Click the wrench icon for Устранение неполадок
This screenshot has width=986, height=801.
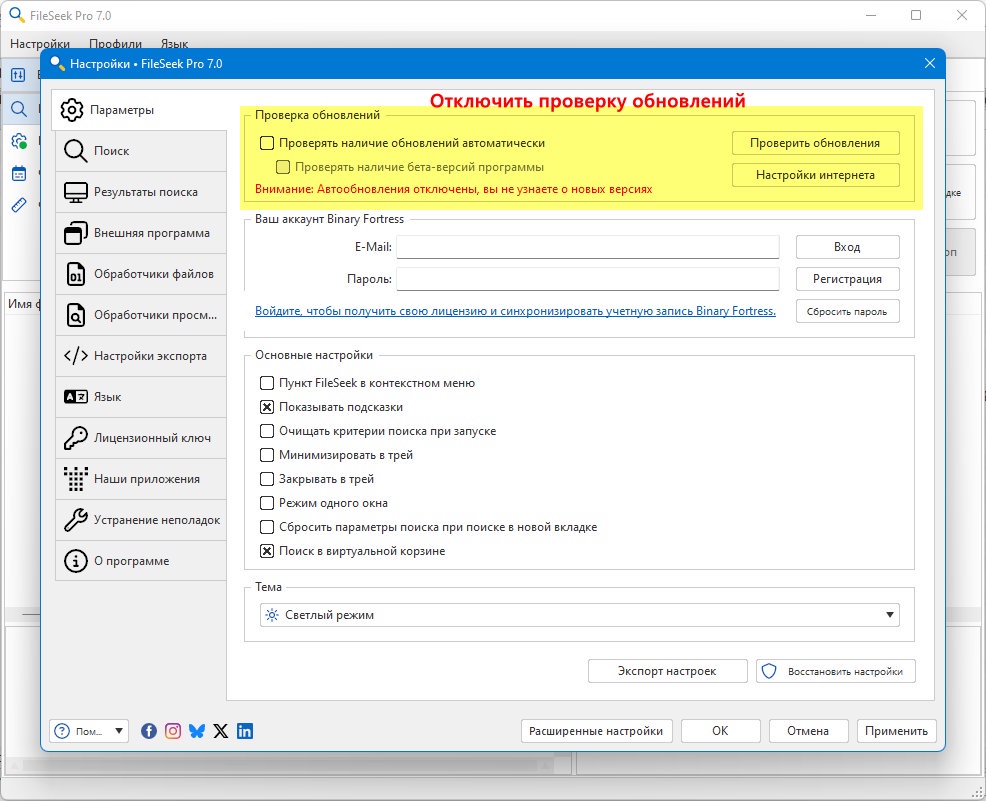[x=75, y=520]
